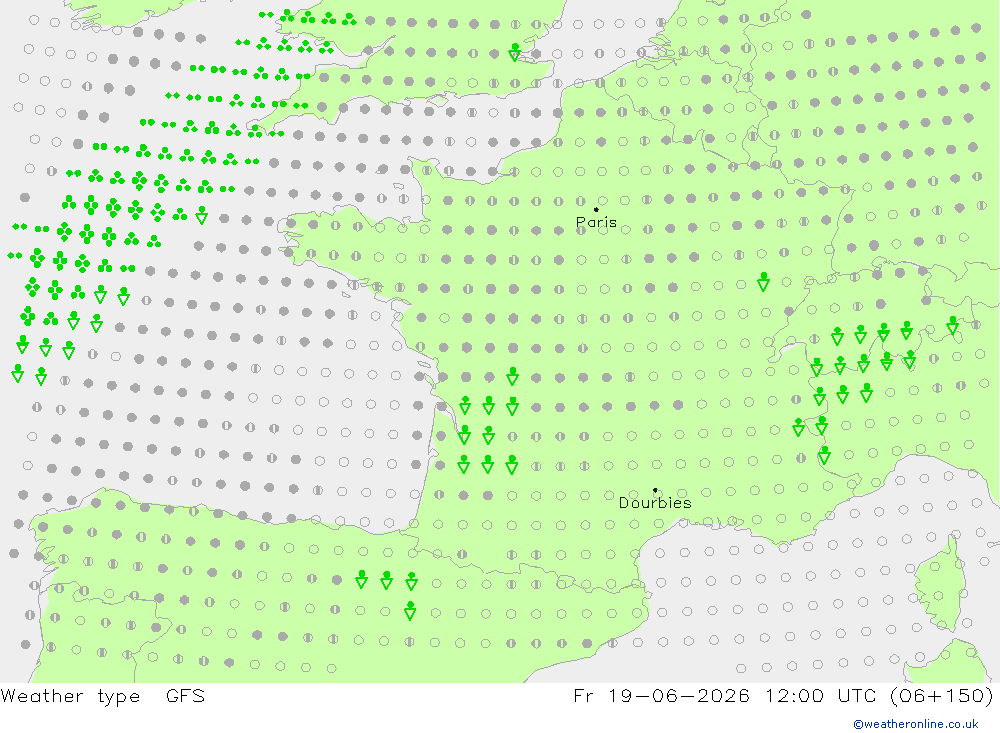Click the Paris city label
The height and width of the screenshot is (733, 1000).
[x=596, y=222]
